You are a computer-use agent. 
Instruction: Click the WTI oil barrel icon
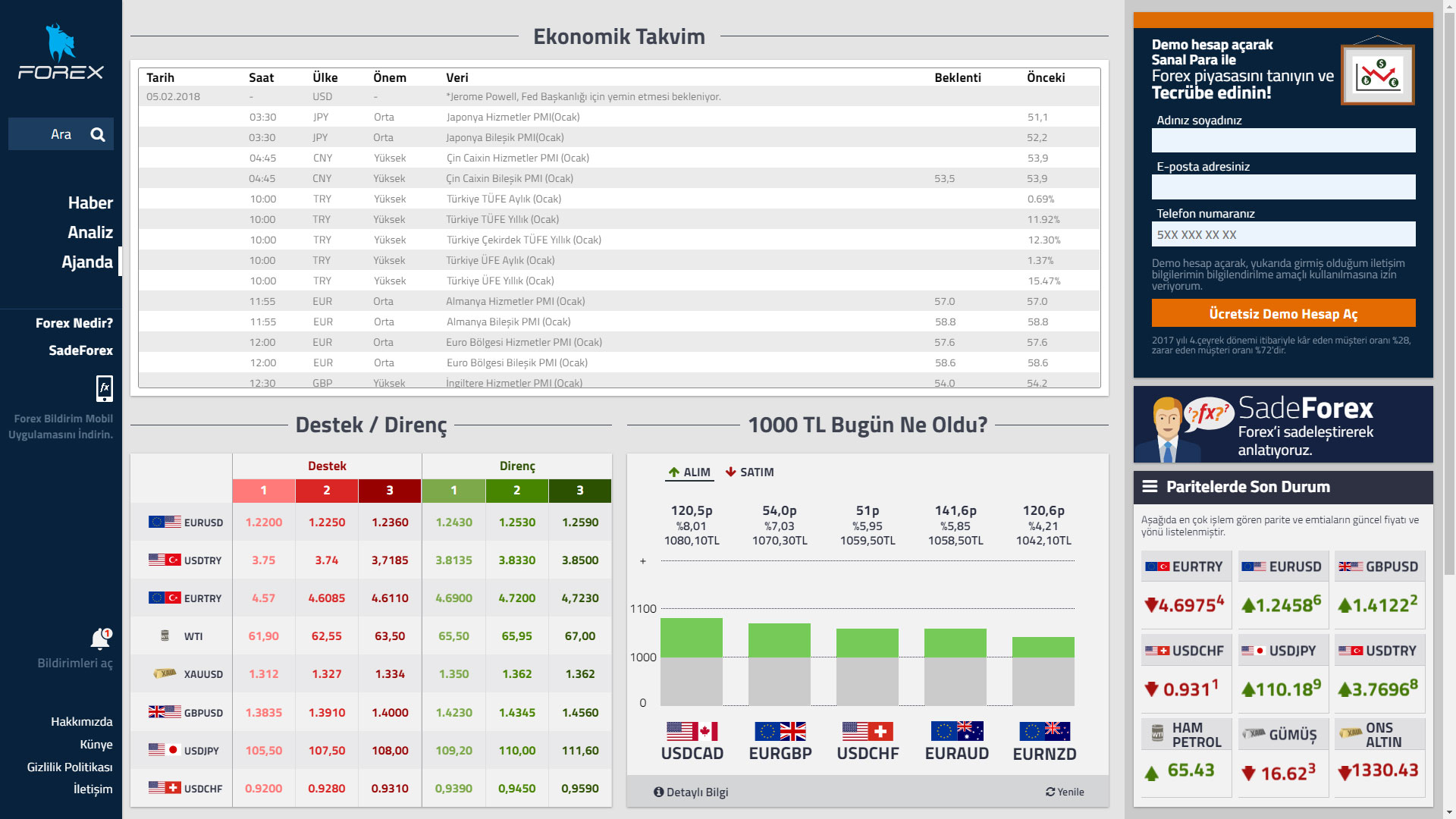(165, 635)
